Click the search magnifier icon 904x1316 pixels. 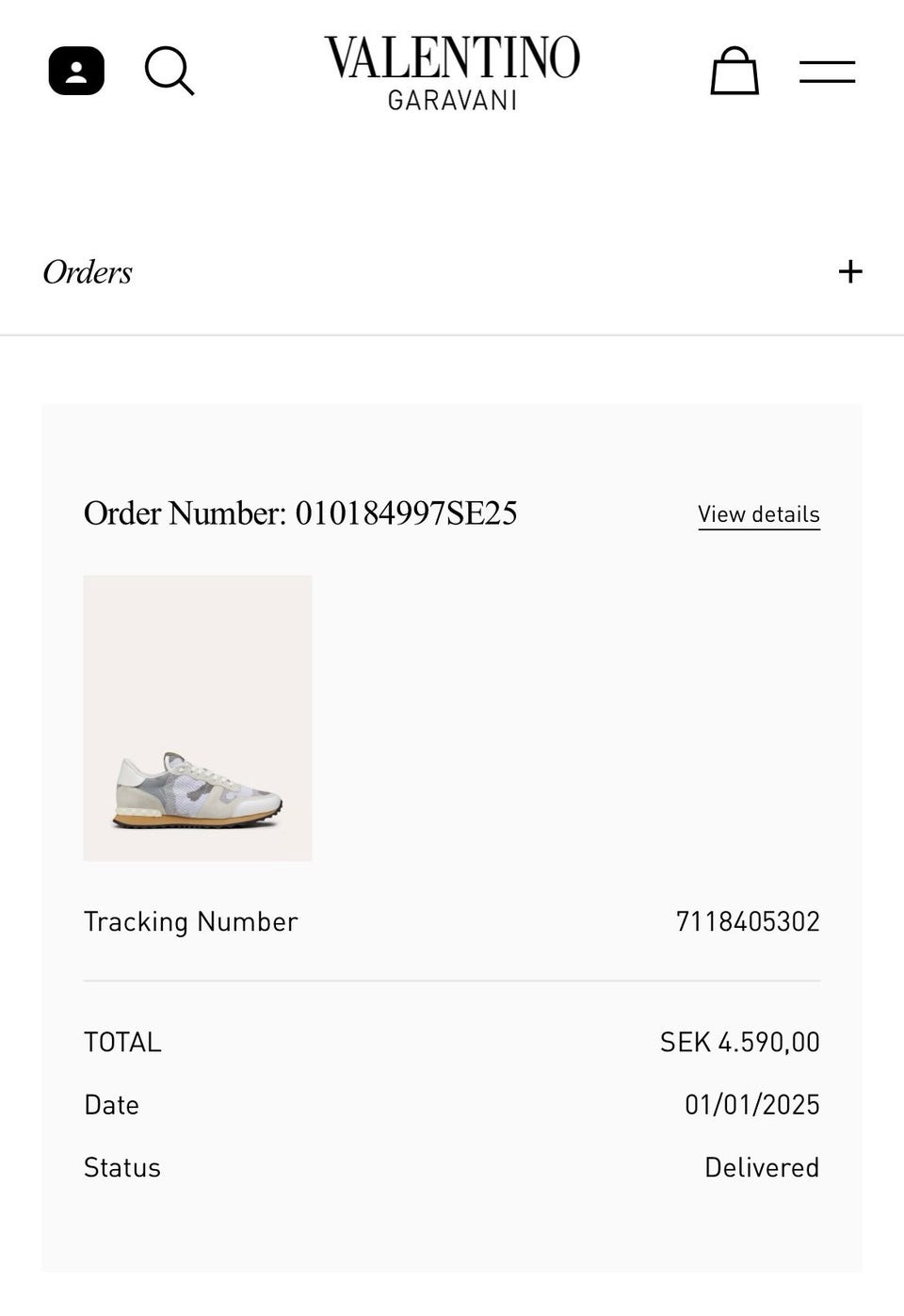[x=169, y=71]
